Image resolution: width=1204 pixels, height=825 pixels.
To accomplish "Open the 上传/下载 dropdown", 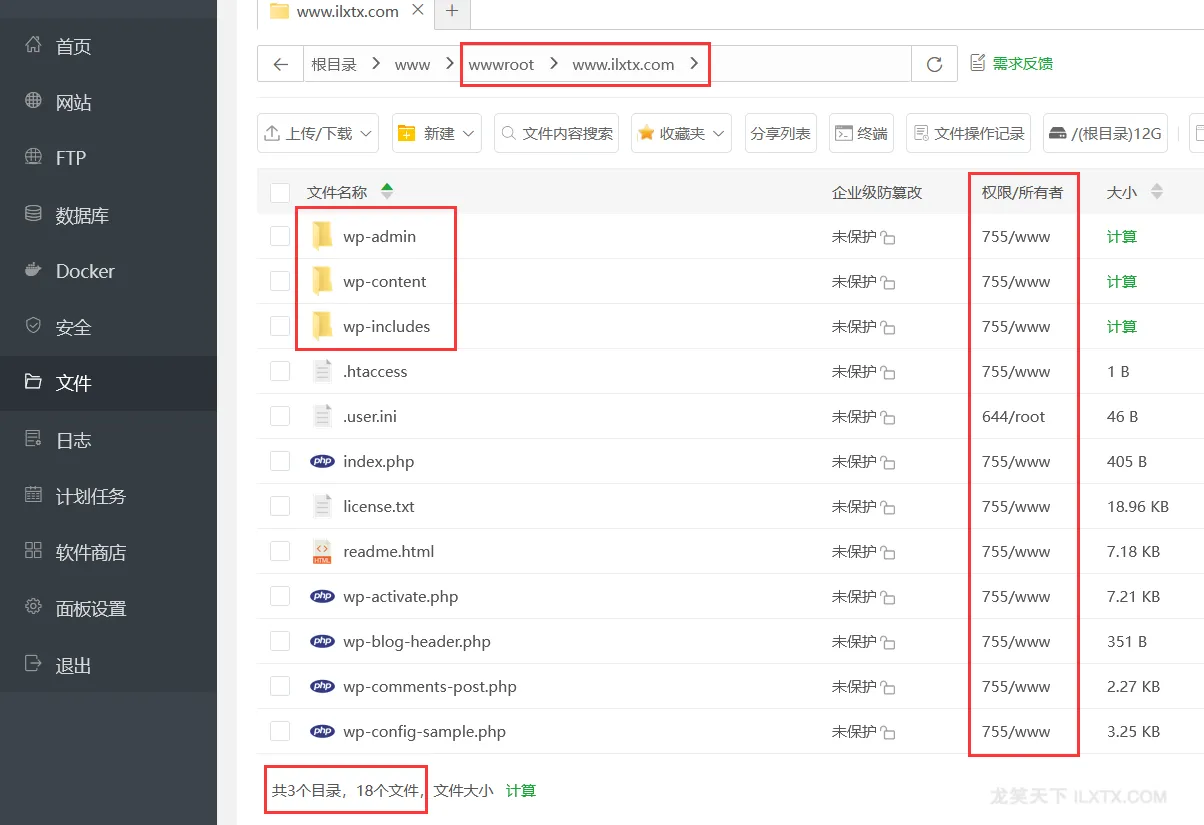I will [318, 133].
